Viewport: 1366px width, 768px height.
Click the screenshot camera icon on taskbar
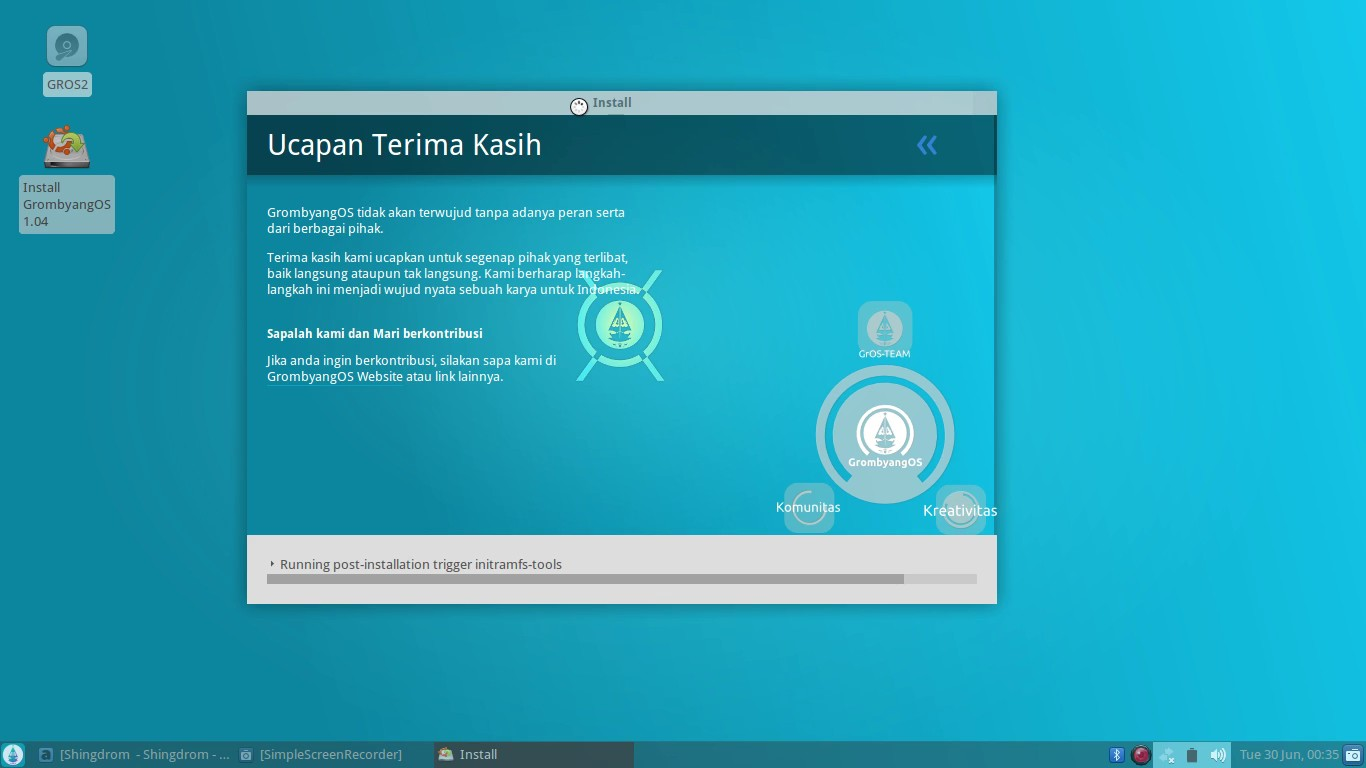pyautogui.click(x=1353, y=755)
